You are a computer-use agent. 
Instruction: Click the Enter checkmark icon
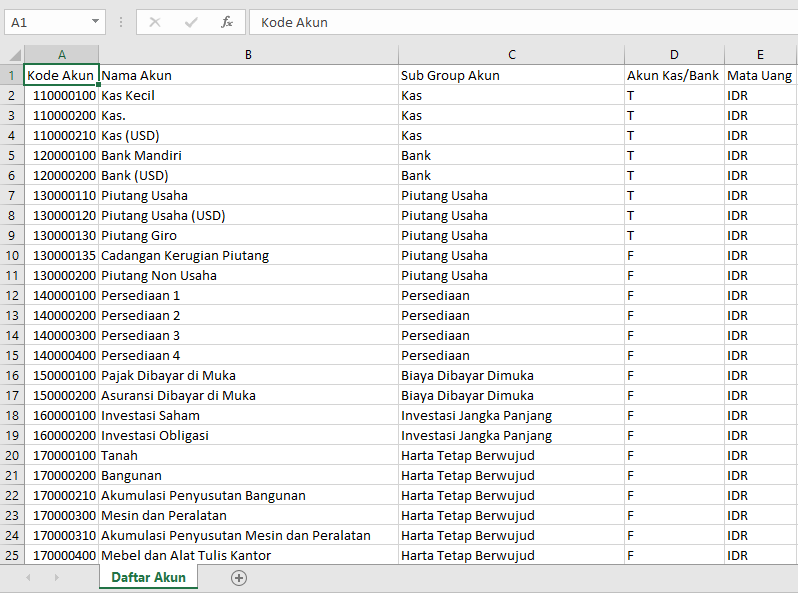click(191, 22)
